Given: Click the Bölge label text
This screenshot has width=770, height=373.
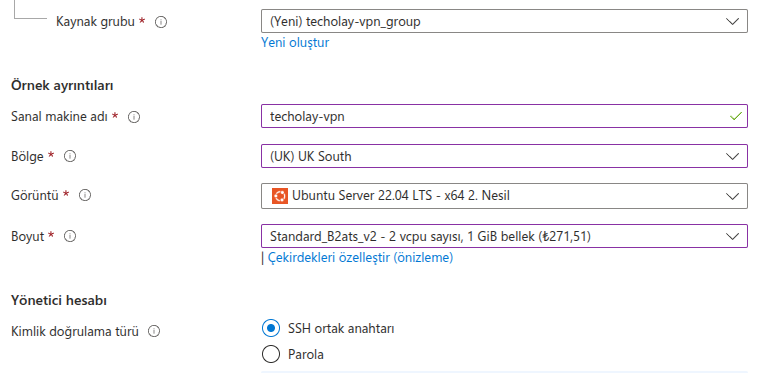Looking at the screenshot, I should click(28, 157).
